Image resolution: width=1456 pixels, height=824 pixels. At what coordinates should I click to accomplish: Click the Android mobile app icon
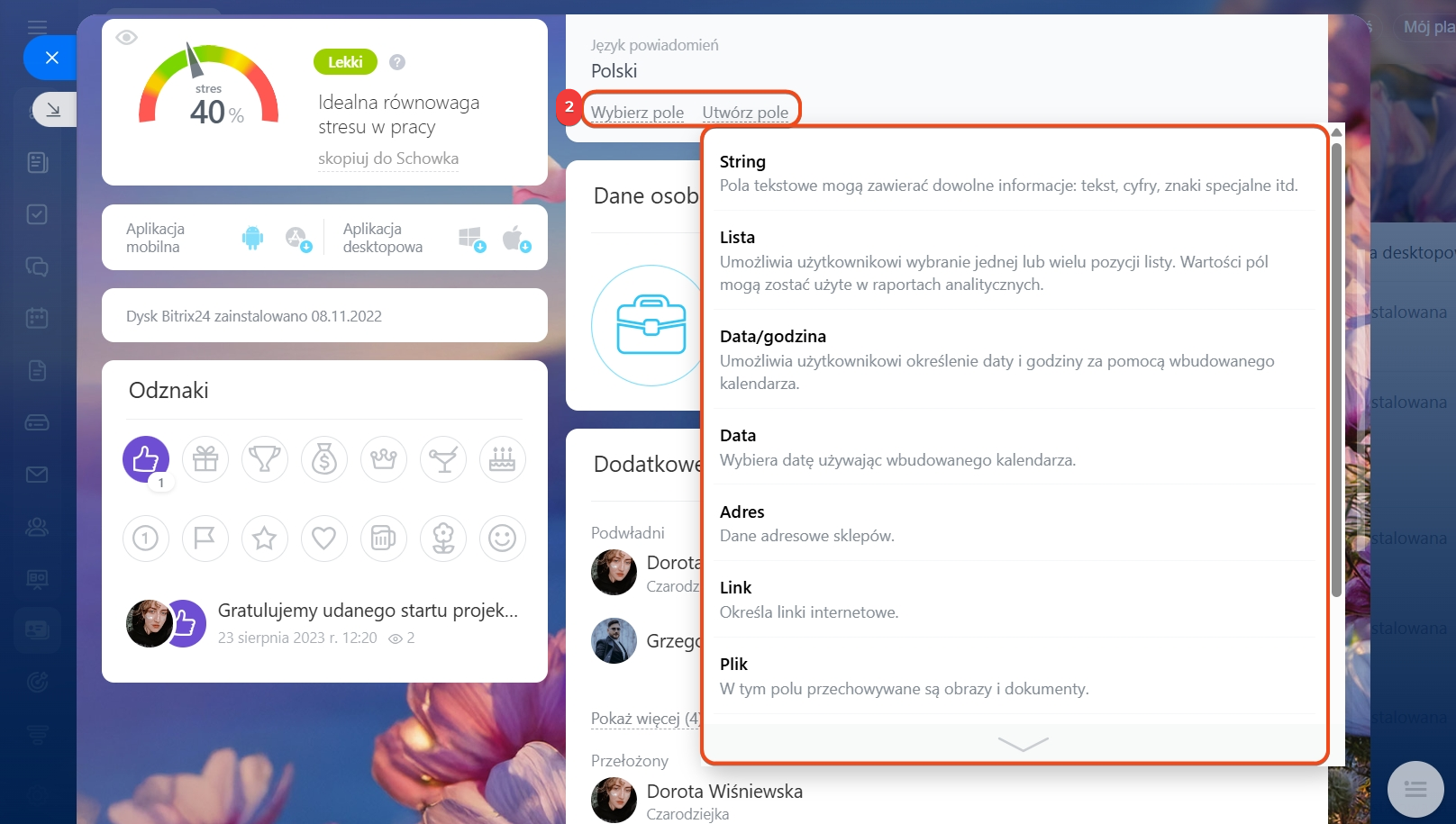[x=252, y=238]
